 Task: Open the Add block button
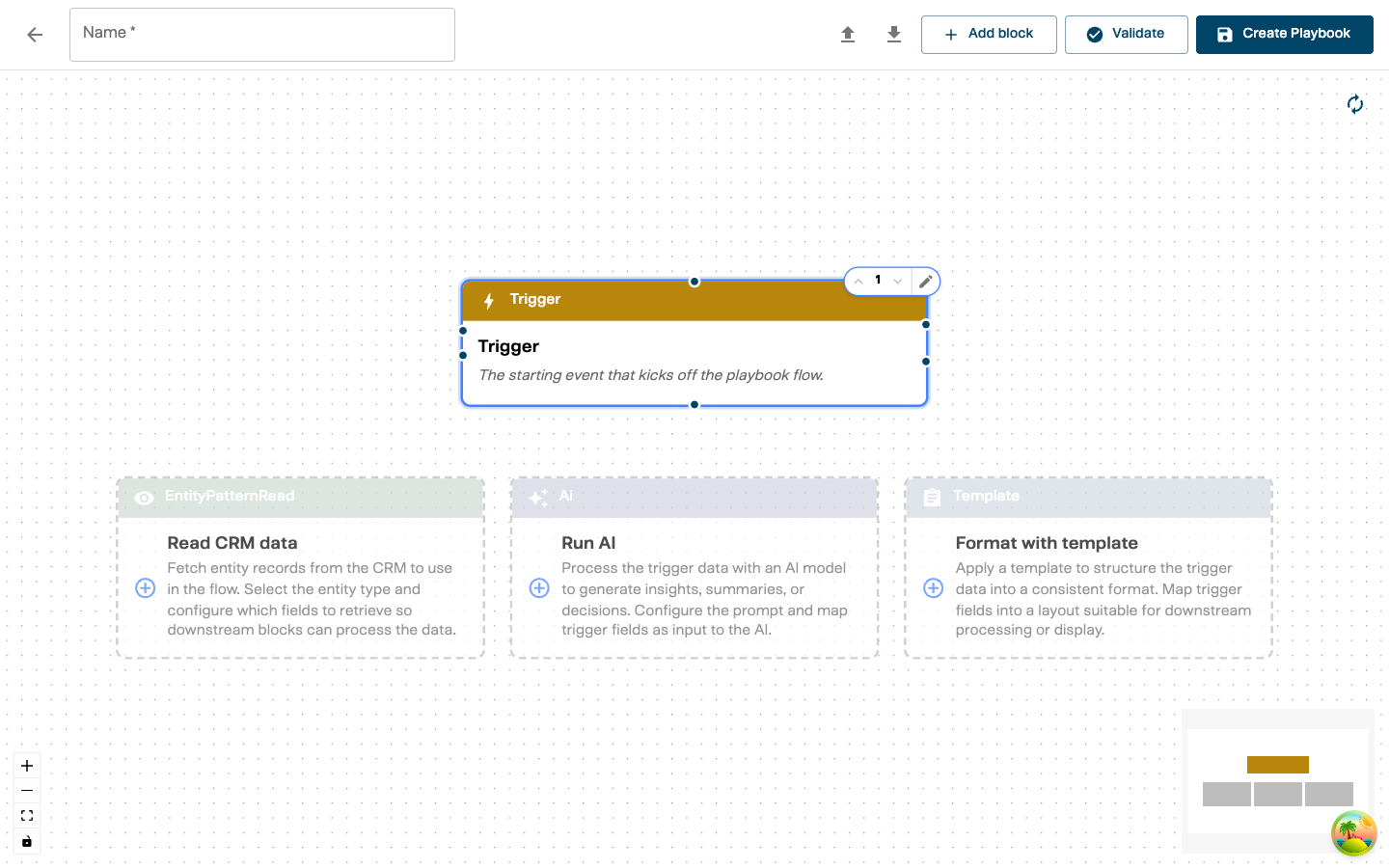pos(989,35)
